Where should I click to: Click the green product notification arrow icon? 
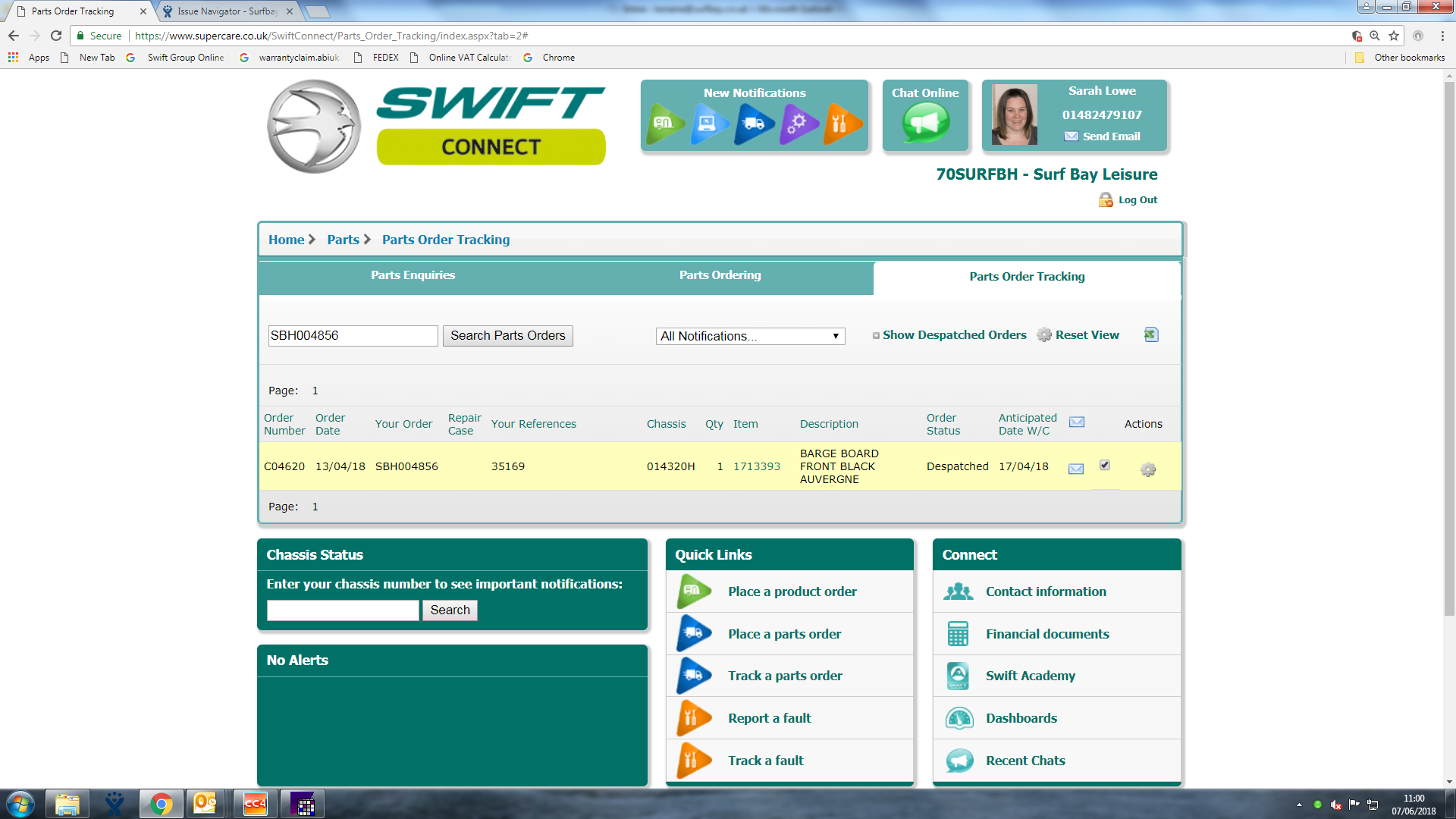(664, 124)
